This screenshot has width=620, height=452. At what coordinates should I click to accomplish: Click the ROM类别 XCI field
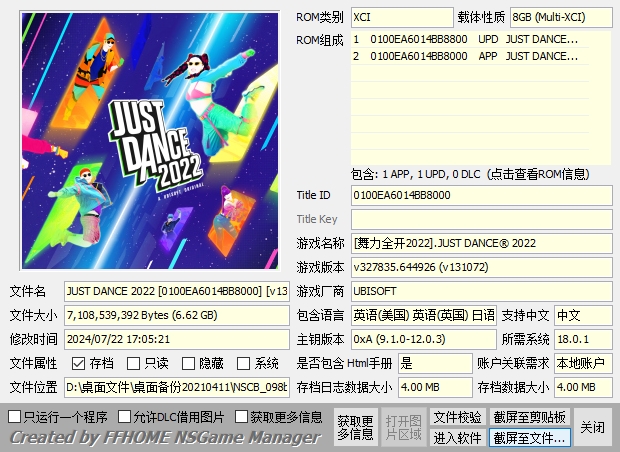pos(402,17)
